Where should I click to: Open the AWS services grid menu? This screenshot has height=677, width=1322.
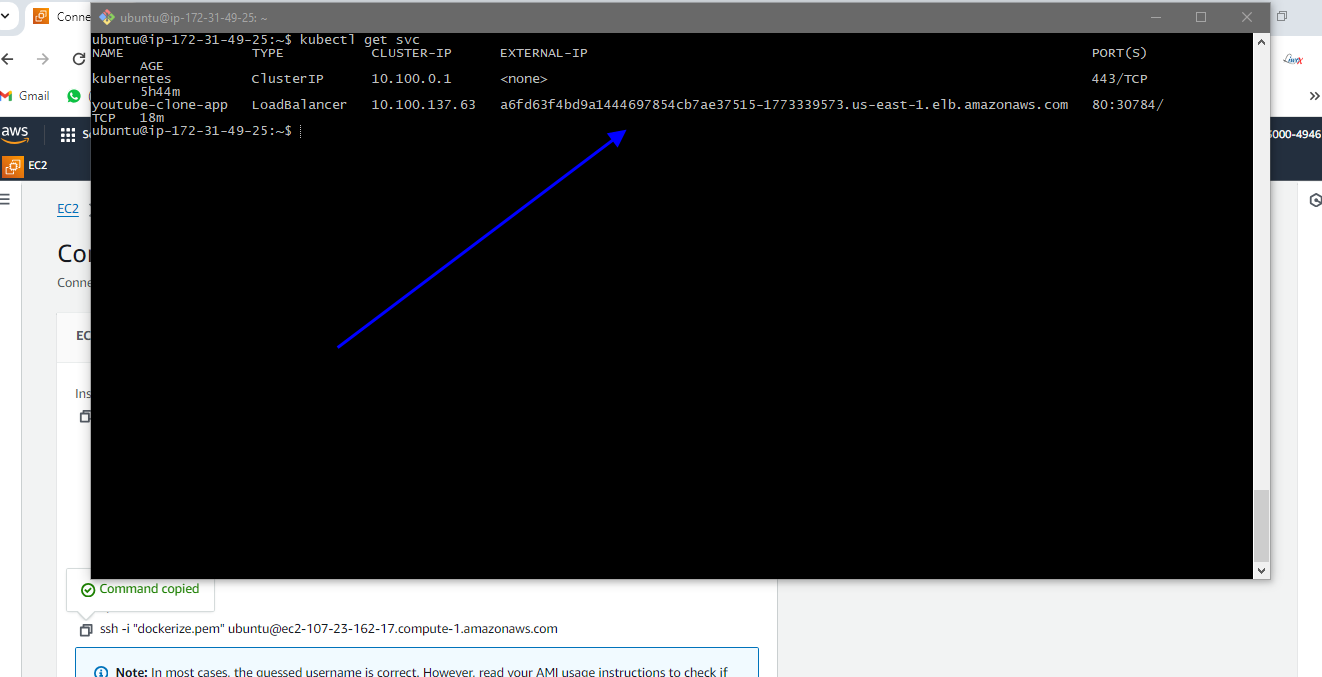tap(68, 134)
